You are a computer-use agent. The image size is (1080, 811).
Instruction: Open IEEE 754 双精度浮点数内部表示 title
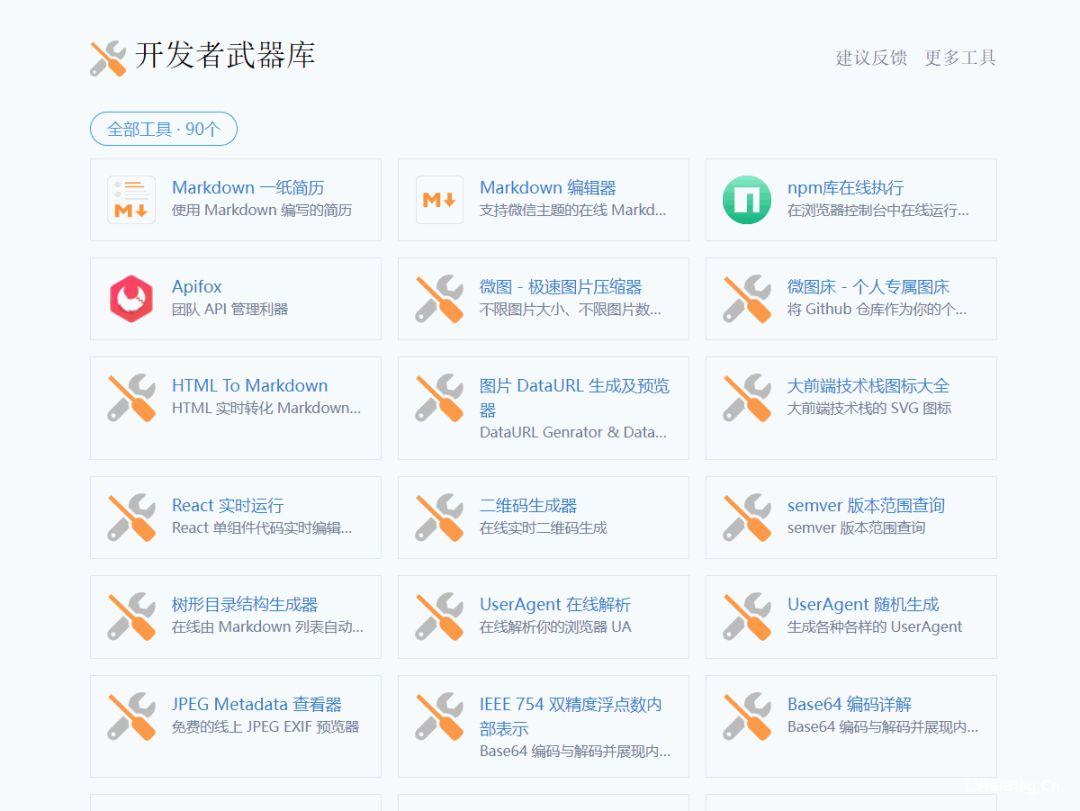tap(571, 717)
